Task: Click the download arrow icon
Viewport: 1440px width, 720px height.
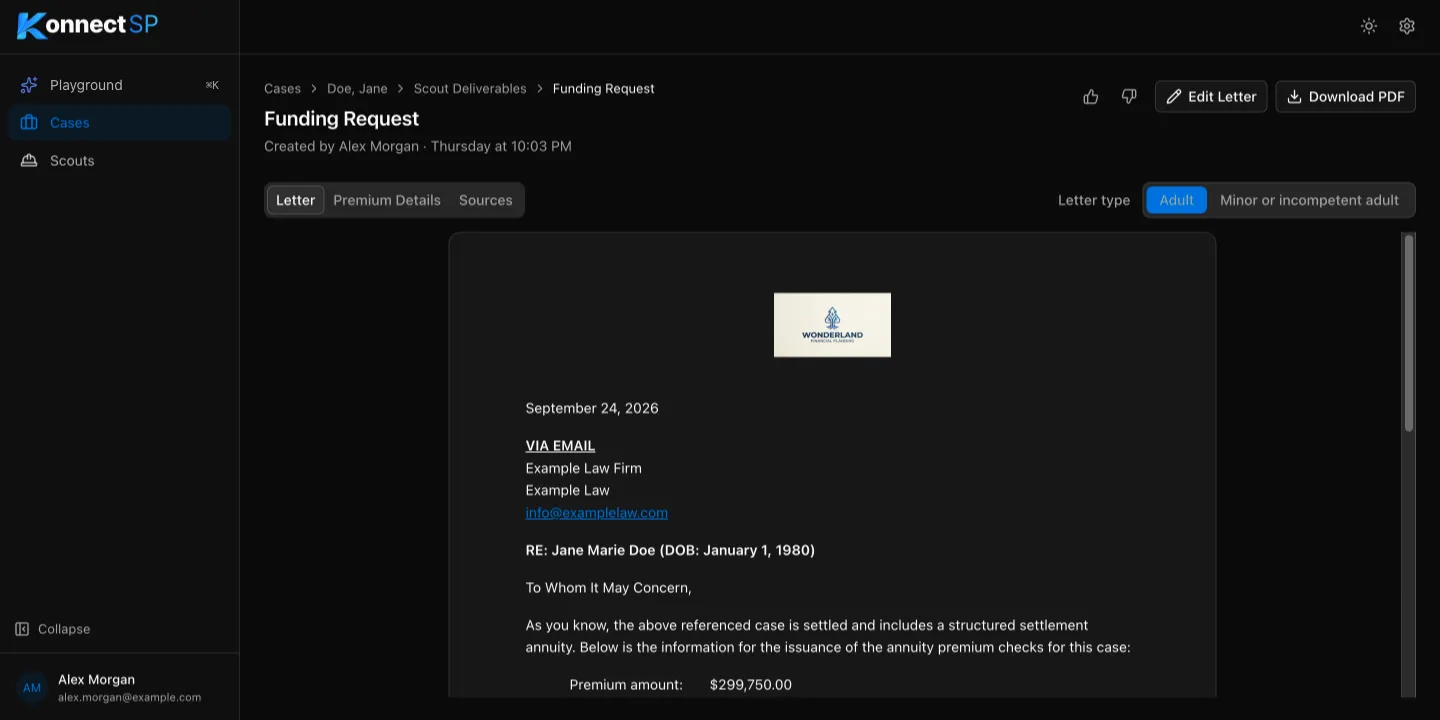Action: (1294, 97)
